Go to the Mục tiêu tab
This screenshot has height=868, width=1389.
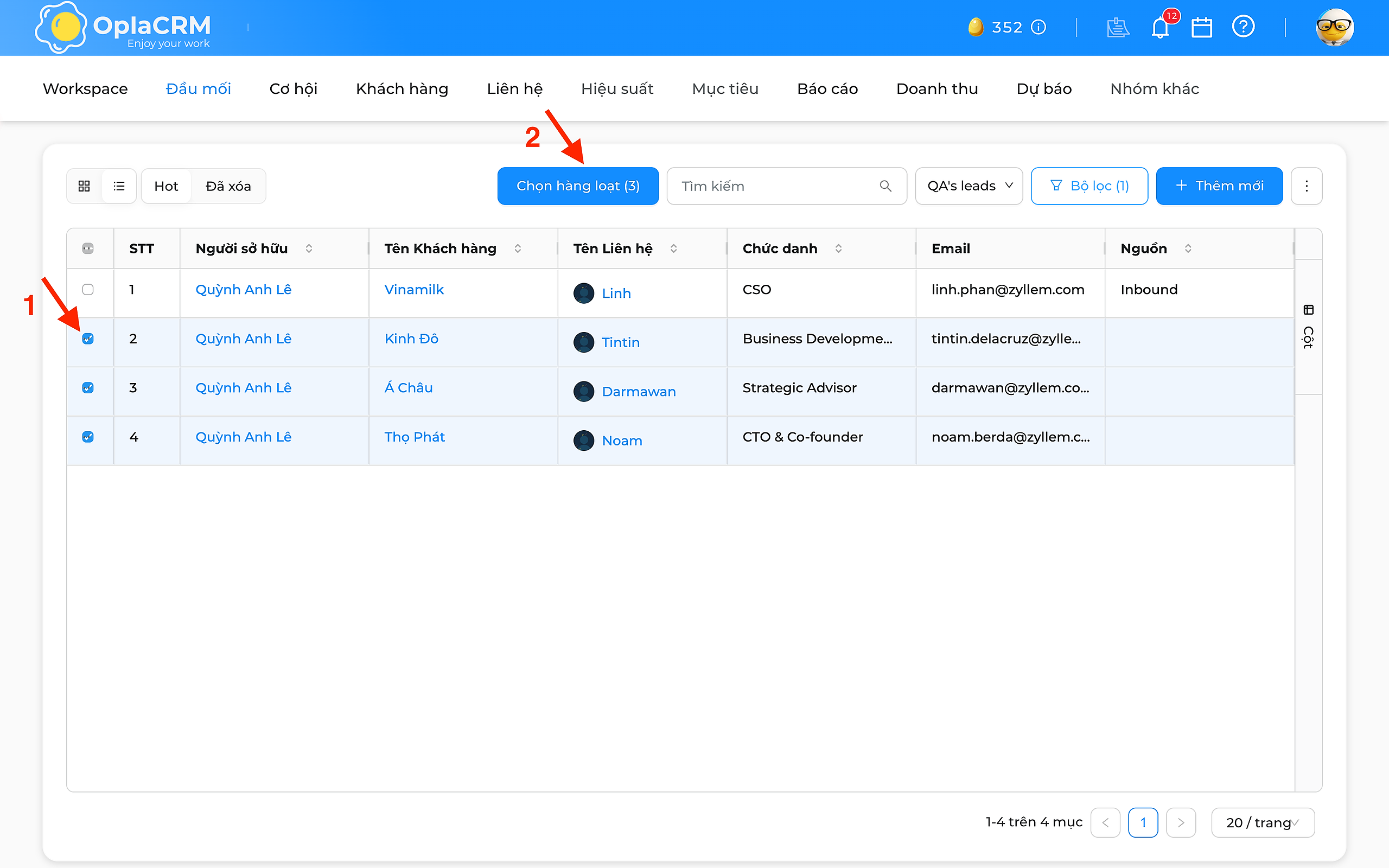point(725,89)
